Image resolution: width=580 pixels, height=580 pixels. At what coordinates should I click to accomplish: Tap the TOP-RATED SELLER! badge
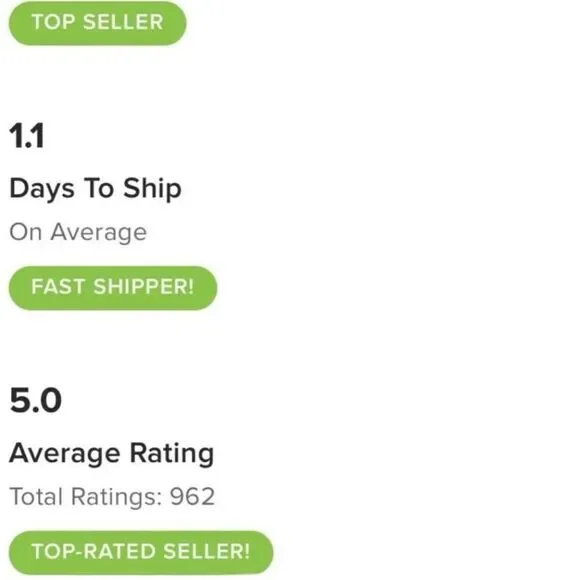[141, 552]
